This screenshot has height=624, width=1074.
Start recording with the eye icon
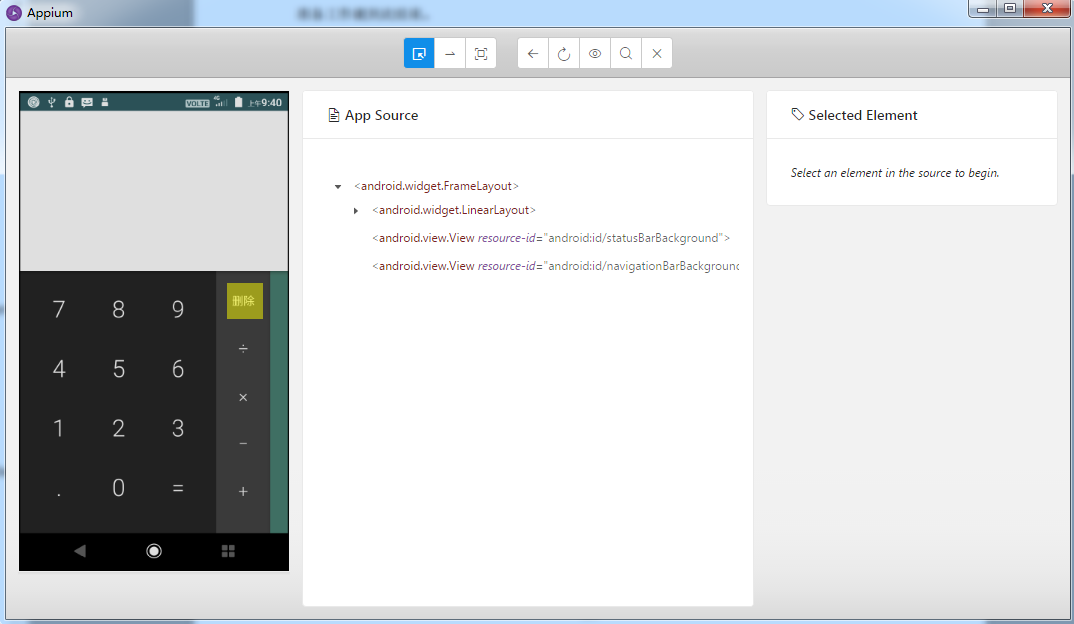[x=595, y=53]
